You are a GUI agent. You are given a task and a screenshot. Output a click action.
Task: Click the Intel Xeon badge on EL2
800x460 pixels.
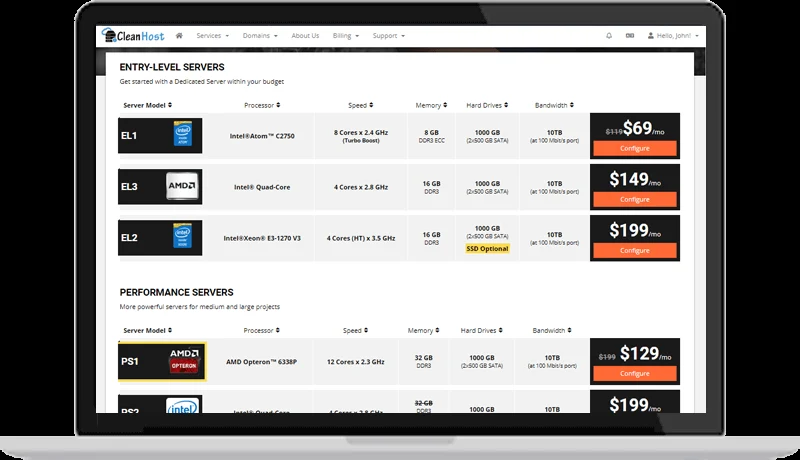click(183, 236)
